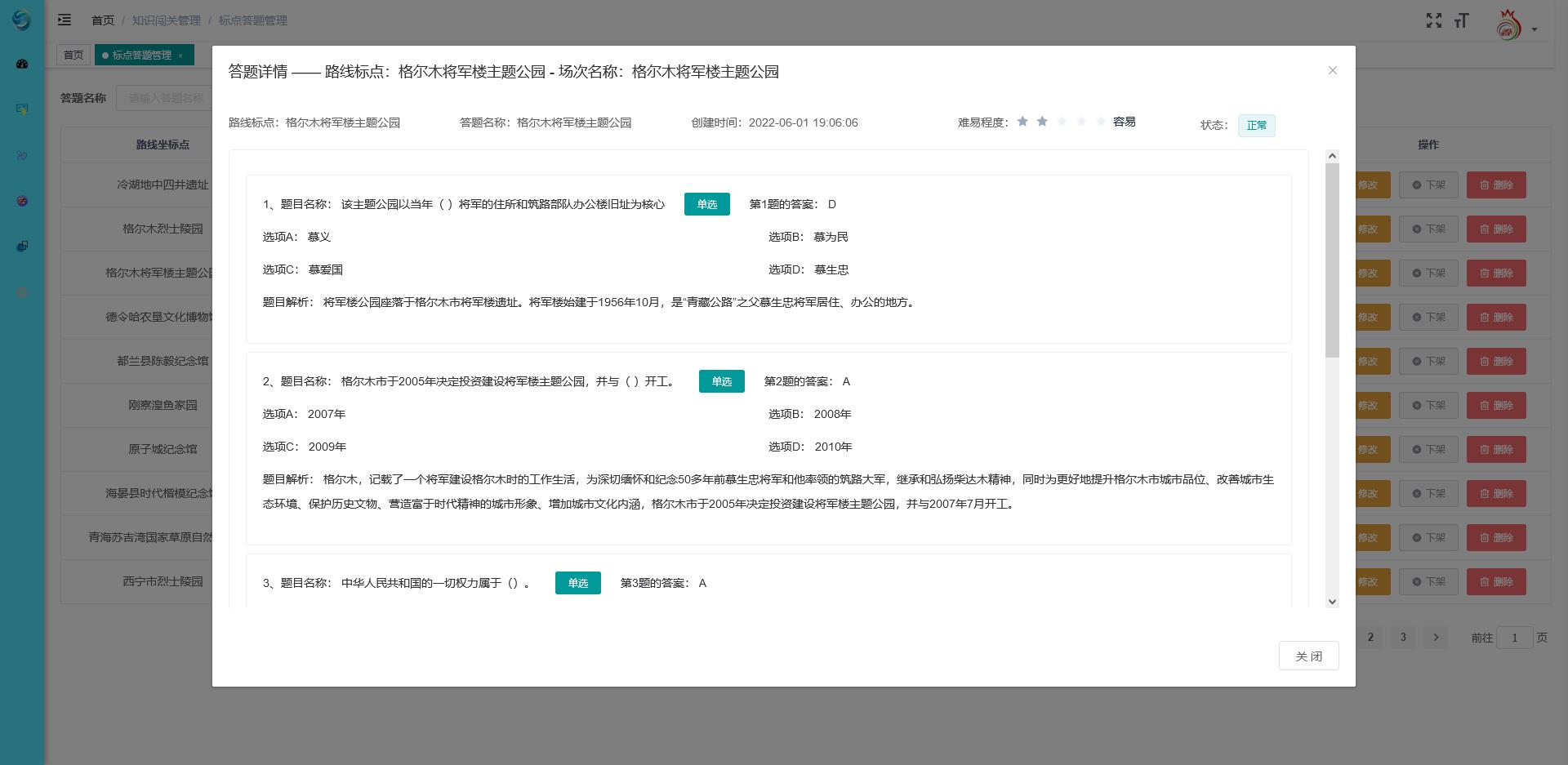Click the scroll up arrow in dialog
The width and height of the screenshot is (1568, 765).
pyautogui.click(x=1332, y=156)
